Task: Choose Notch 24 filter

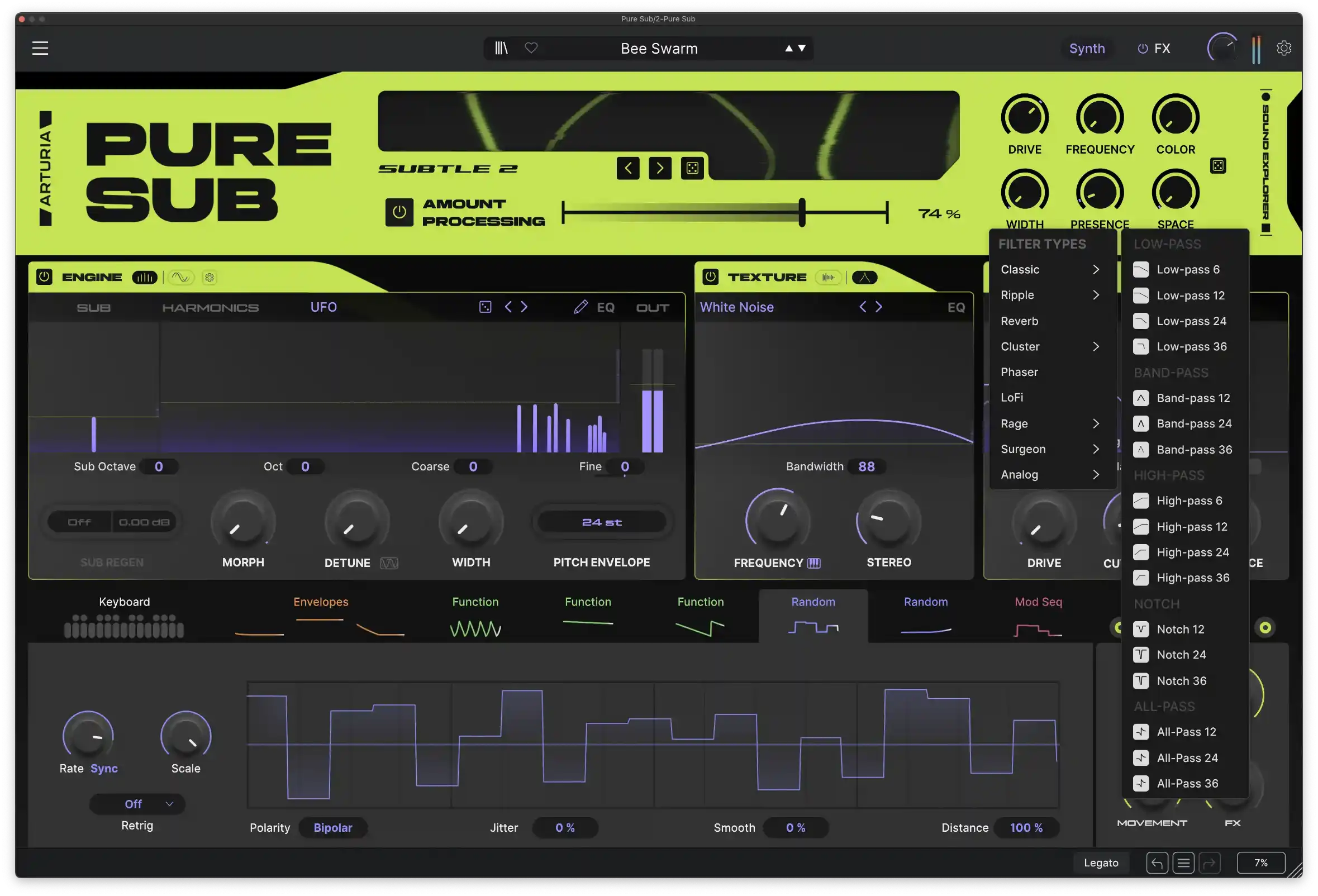Action: click(1184, 655)
